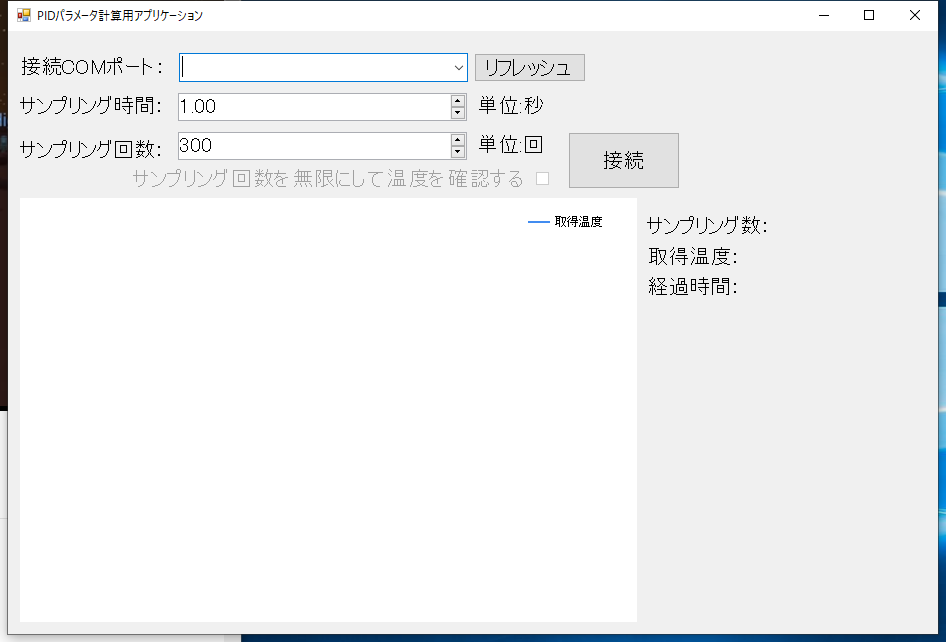Close the PID parameter application window
The image size is (946, 642).
[x=915, y=15]
